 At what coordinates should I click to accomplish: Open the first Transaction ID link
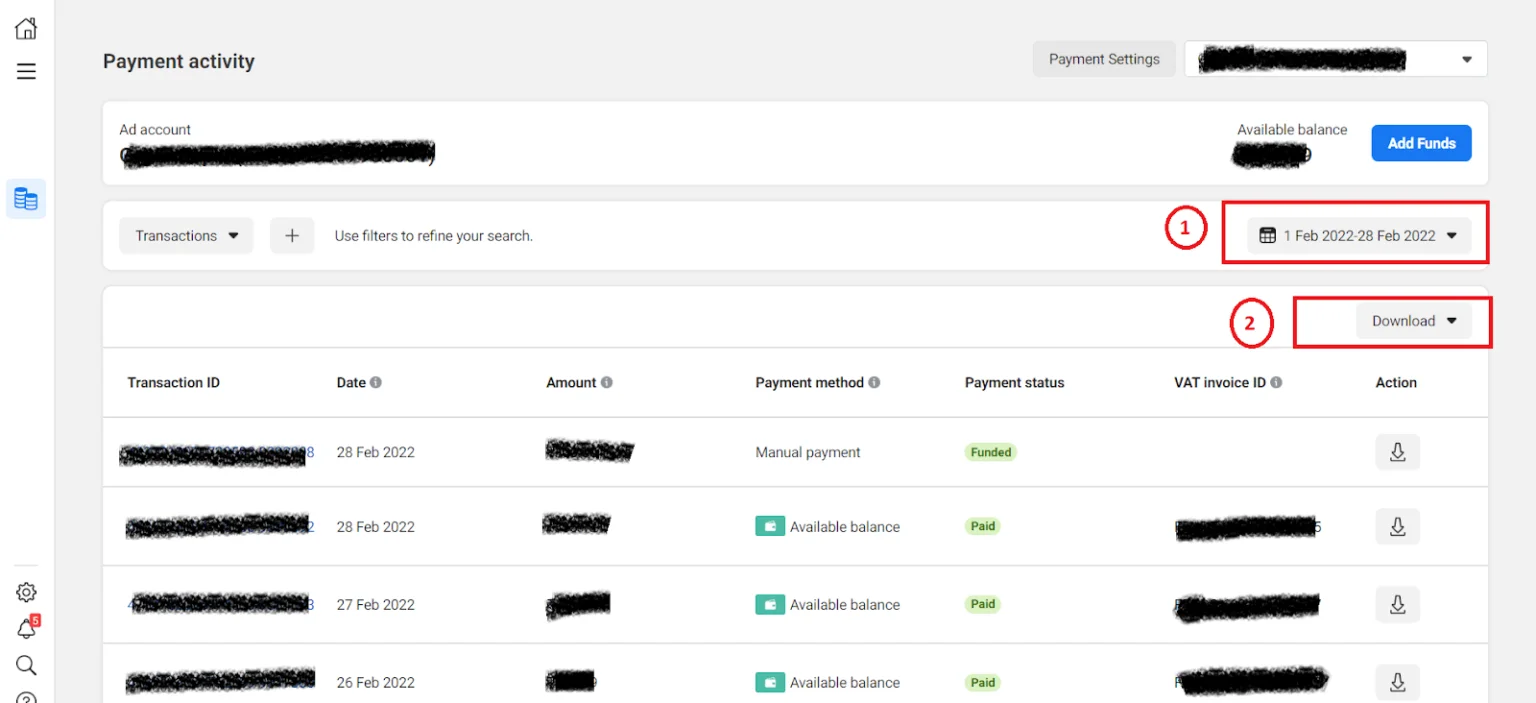point(213,452)
